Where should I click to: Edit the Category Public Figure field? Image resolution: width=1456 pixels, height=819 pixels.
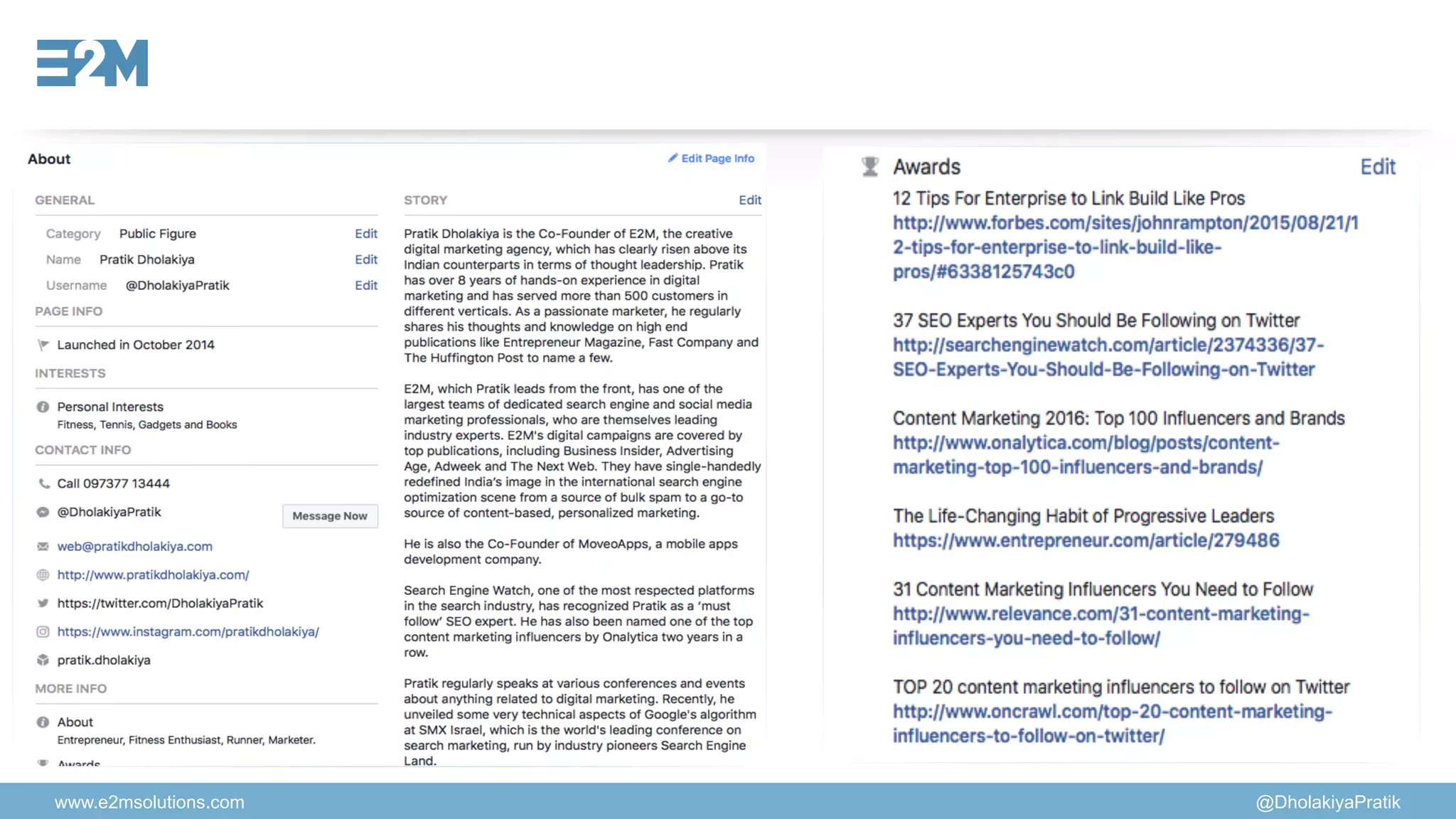(366, 234)
